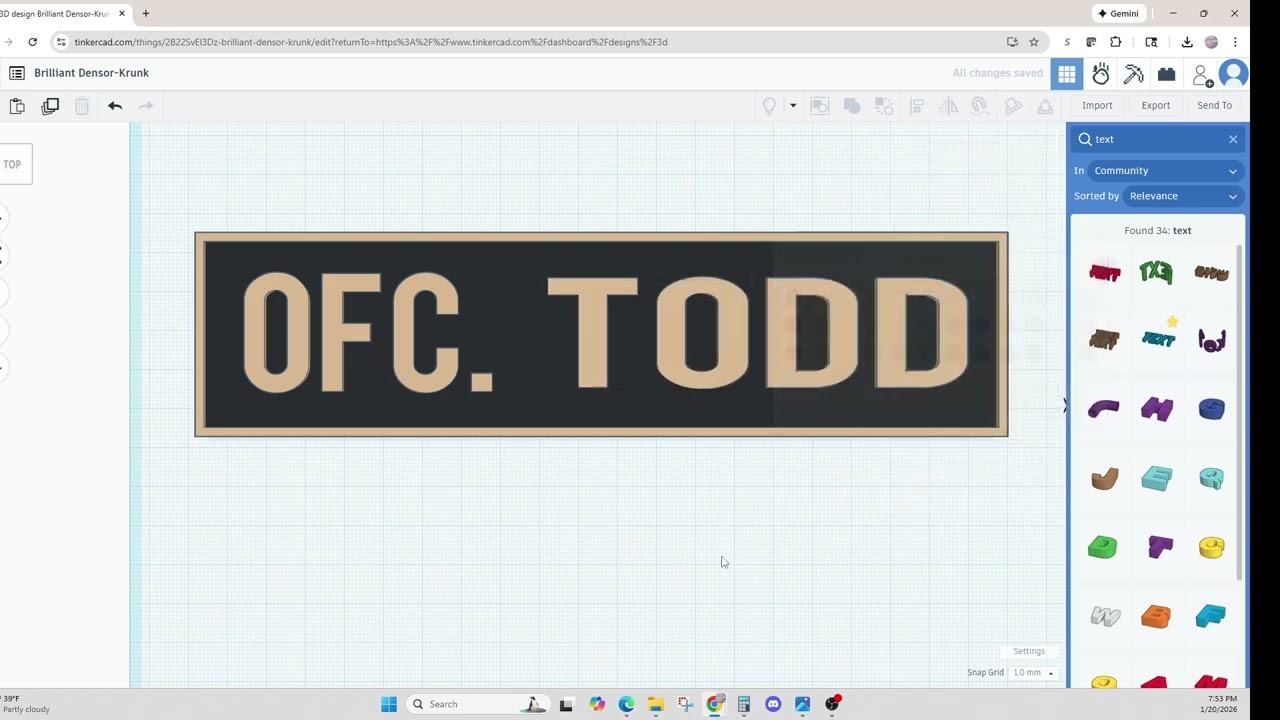Image resolution: width=1280 pixels, height=720 pixels.
Task: Invite collaborators with add-person icon
Action: (1202, 75)
